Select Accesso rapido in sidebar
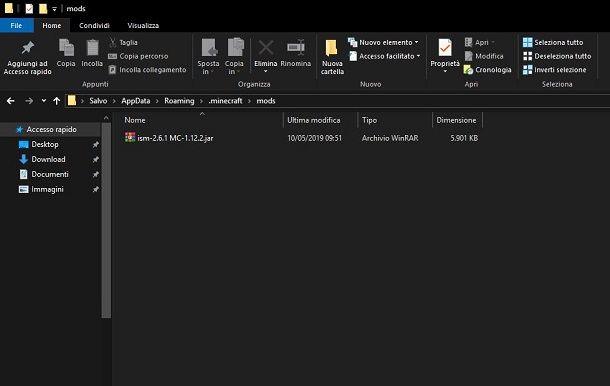610x386 pixels. point(51,129)
